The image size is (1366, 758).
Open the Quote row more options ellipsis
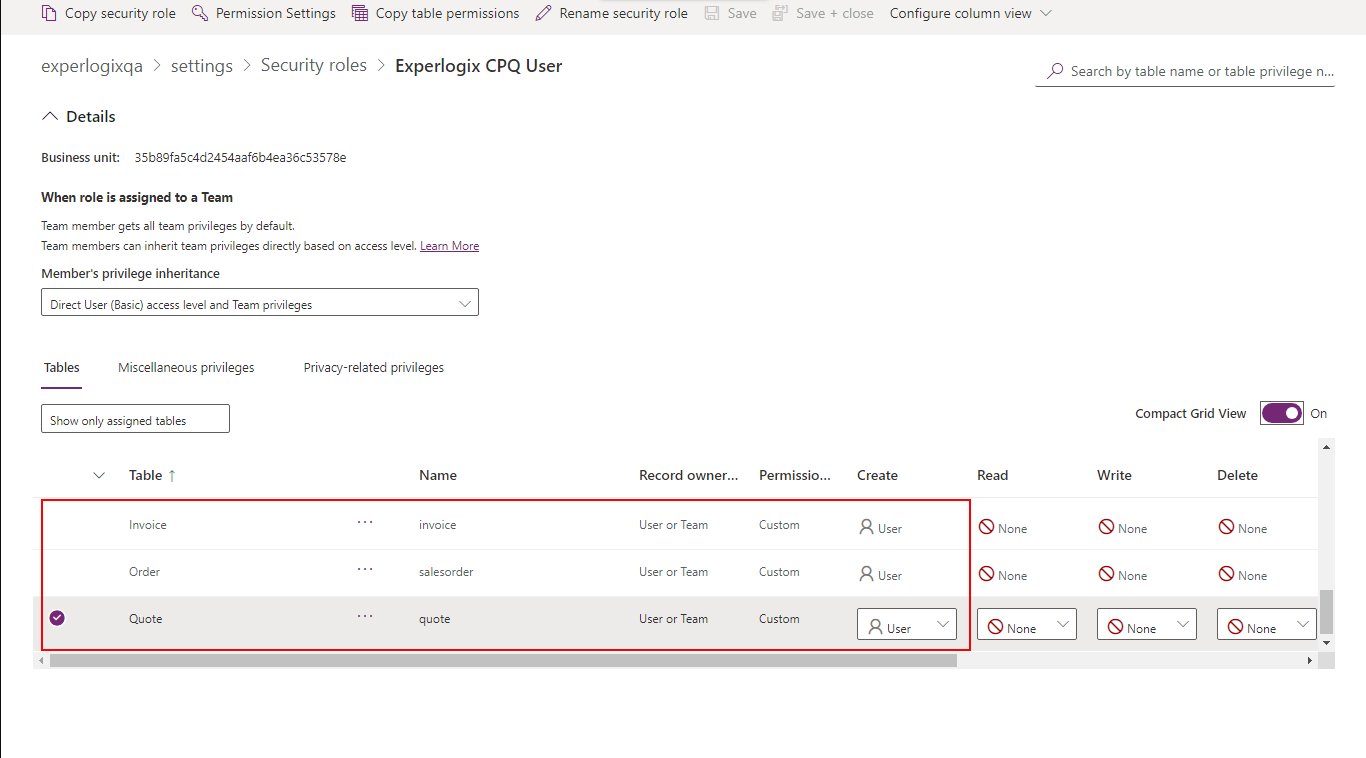click(365, 617)
